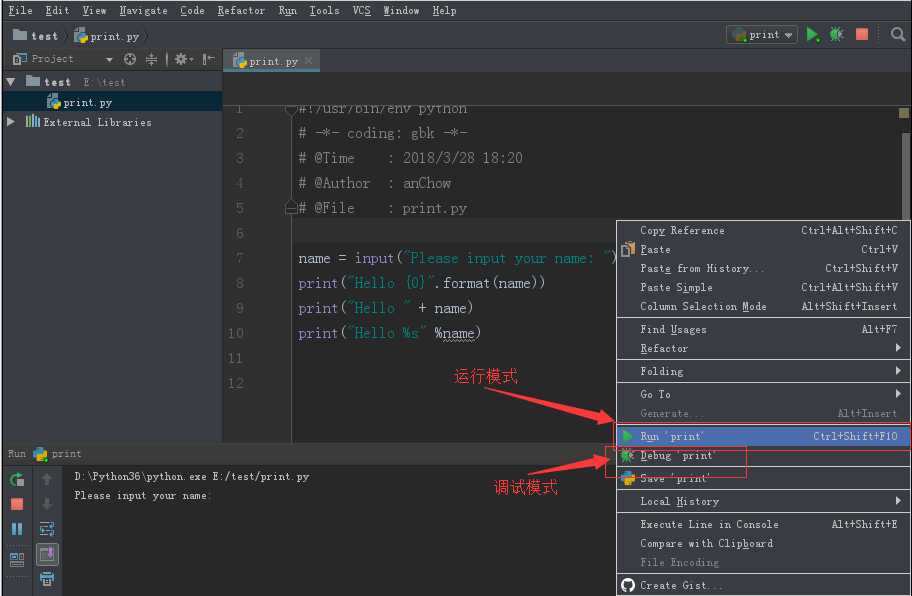This screenshot has width=912, height=596.
Task: Choose Save 'print' in context menu
Action: [x=763, y=478]
